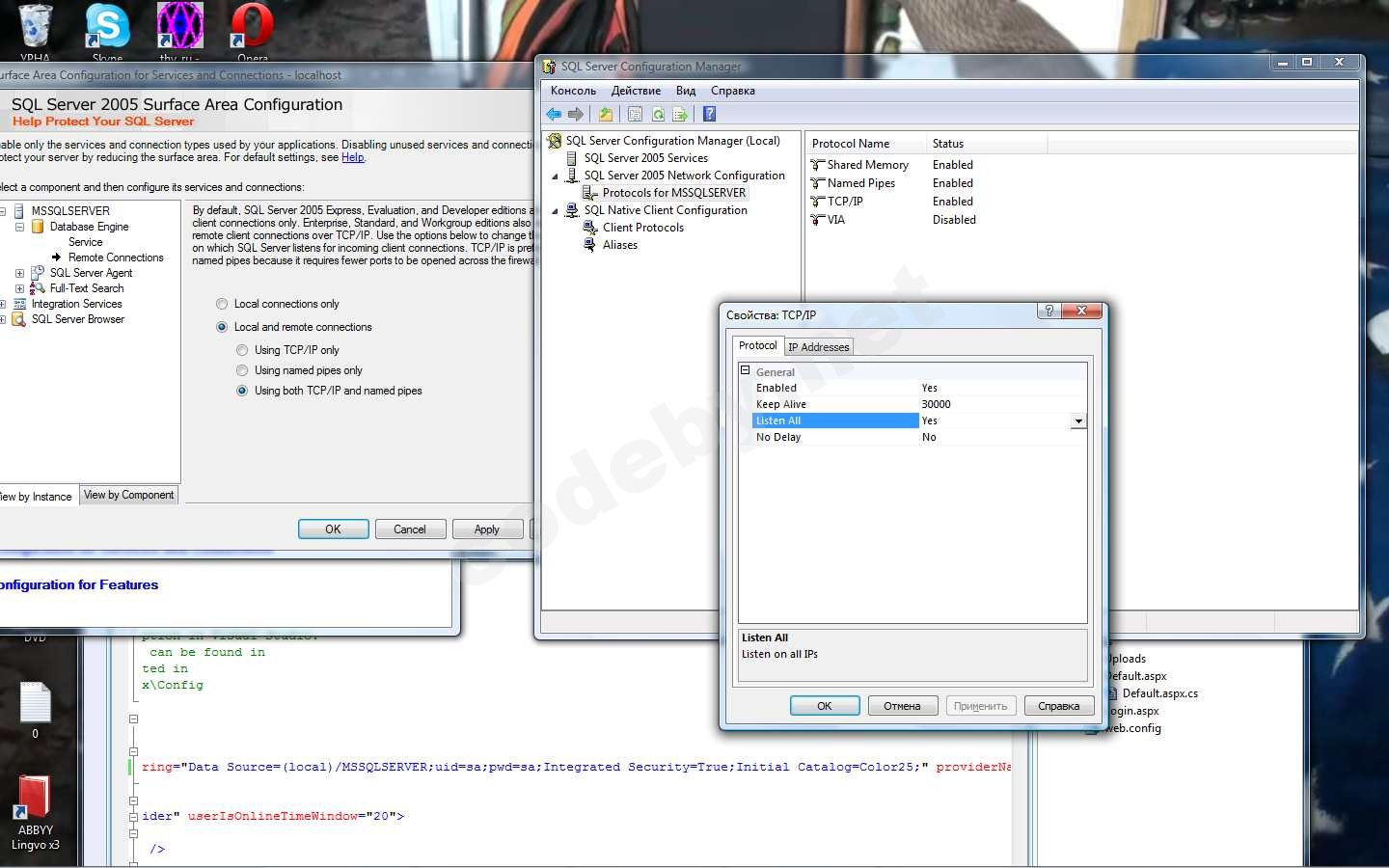1389x868 pixels.
Task: Switch to the Protocol tab
Action: click(x=758, y=345)
